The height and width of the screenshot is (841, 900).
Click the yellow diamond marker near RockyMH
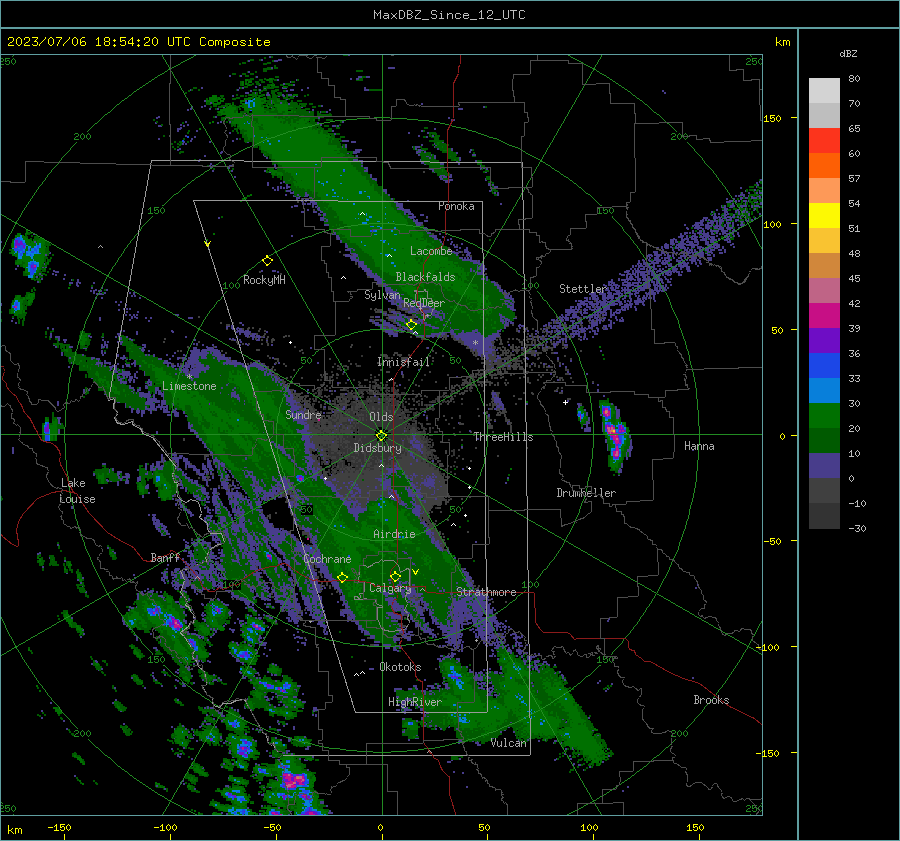[267, 261]
